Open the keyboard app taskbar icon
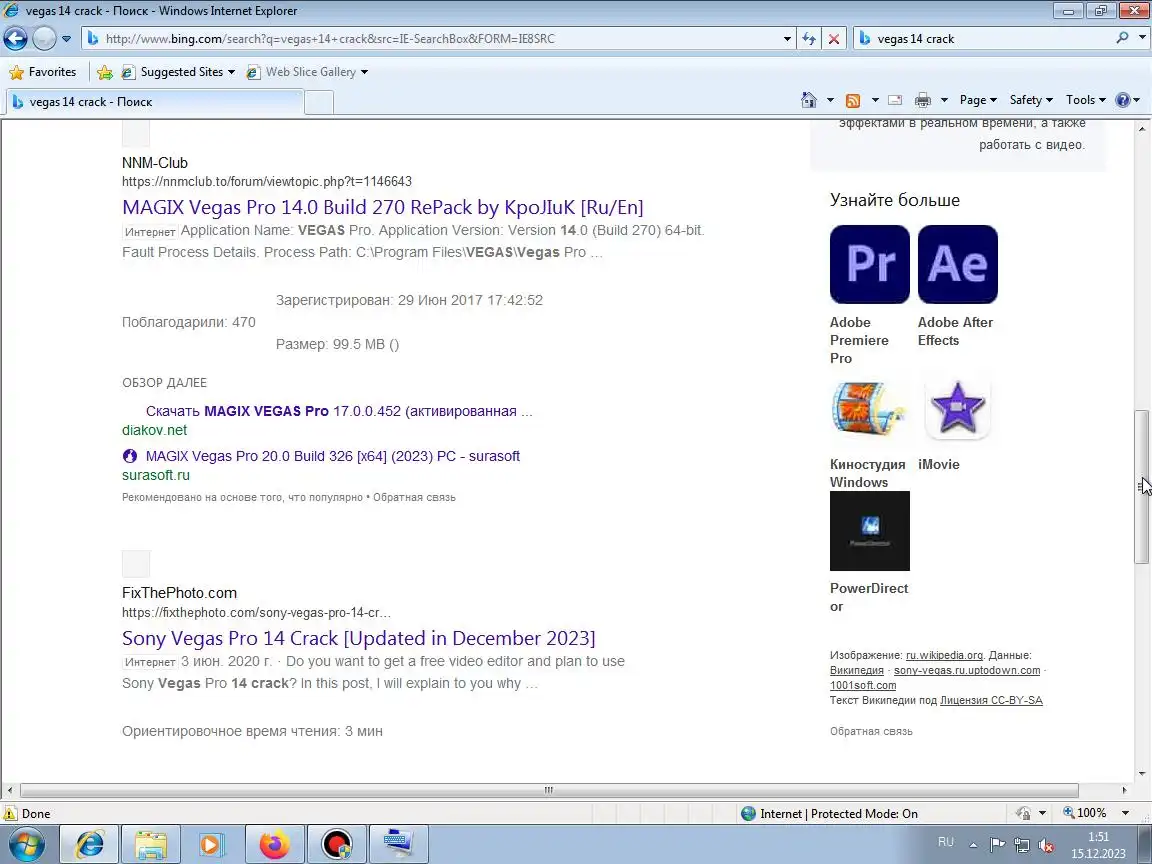 397,844
